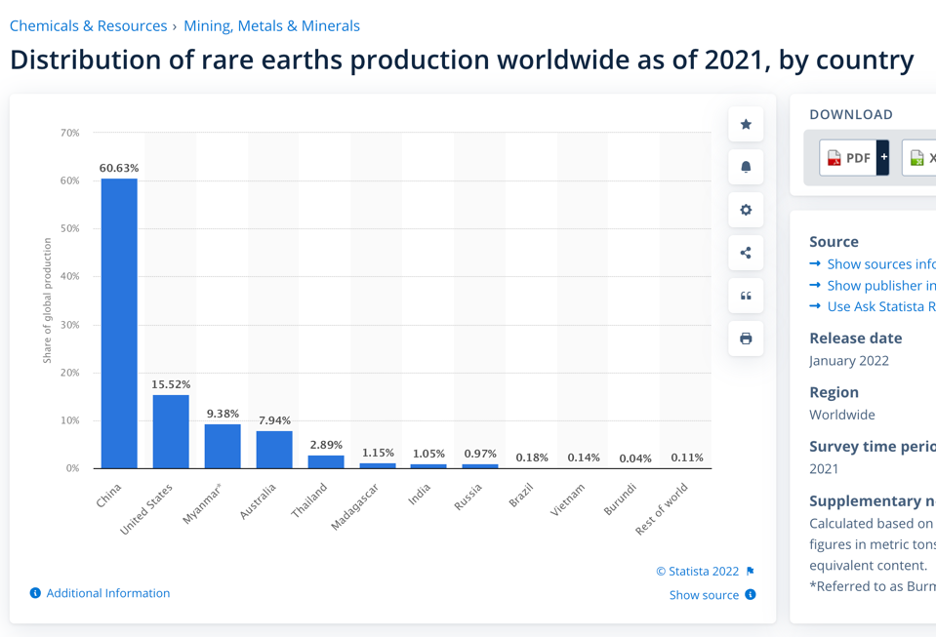Download the statistic as Excel file
Image resolution: width=936 pixels, height=638 pixels.
point(920,158)
